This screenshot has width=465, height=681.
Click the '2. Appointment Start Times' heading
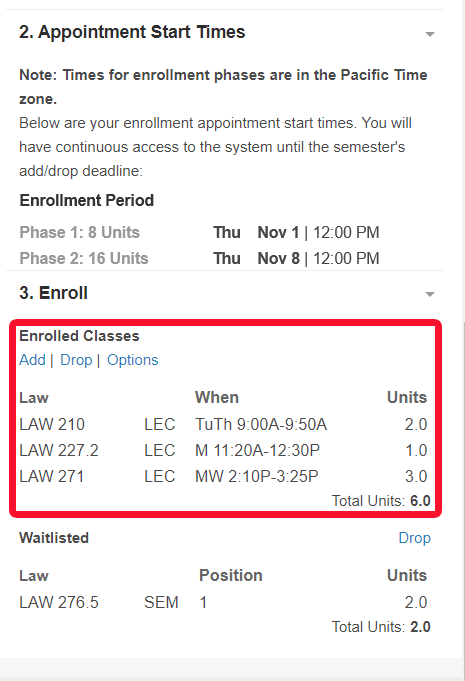click(x=132, y=32)
